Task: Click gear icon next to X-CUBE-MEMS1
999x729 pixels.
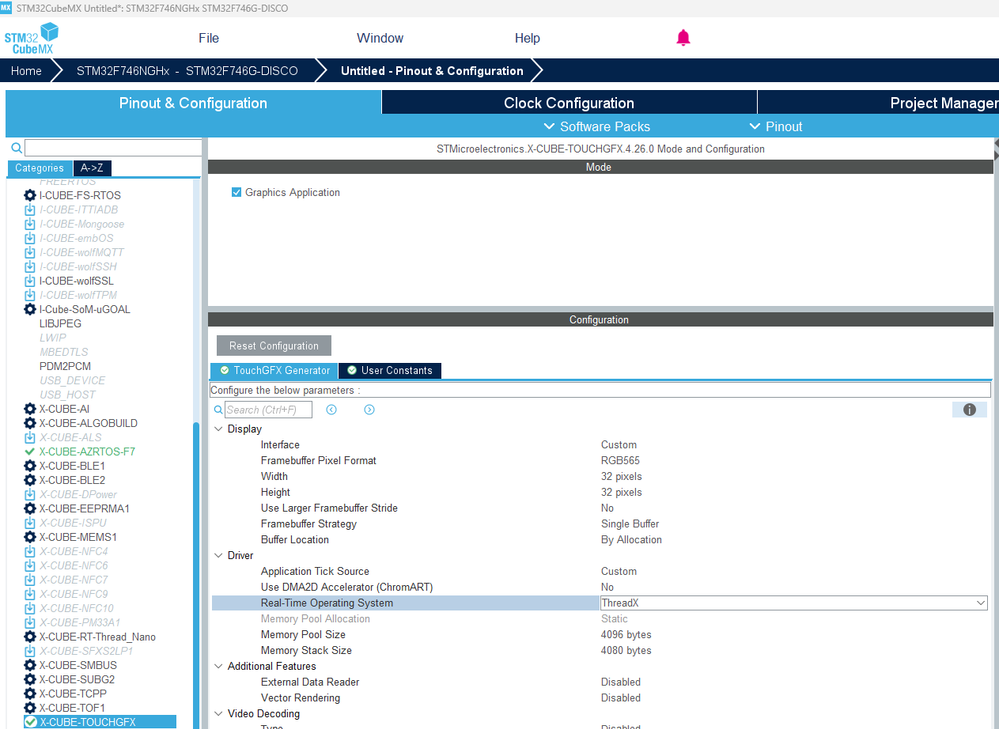Action: click(x=30, y=537)
